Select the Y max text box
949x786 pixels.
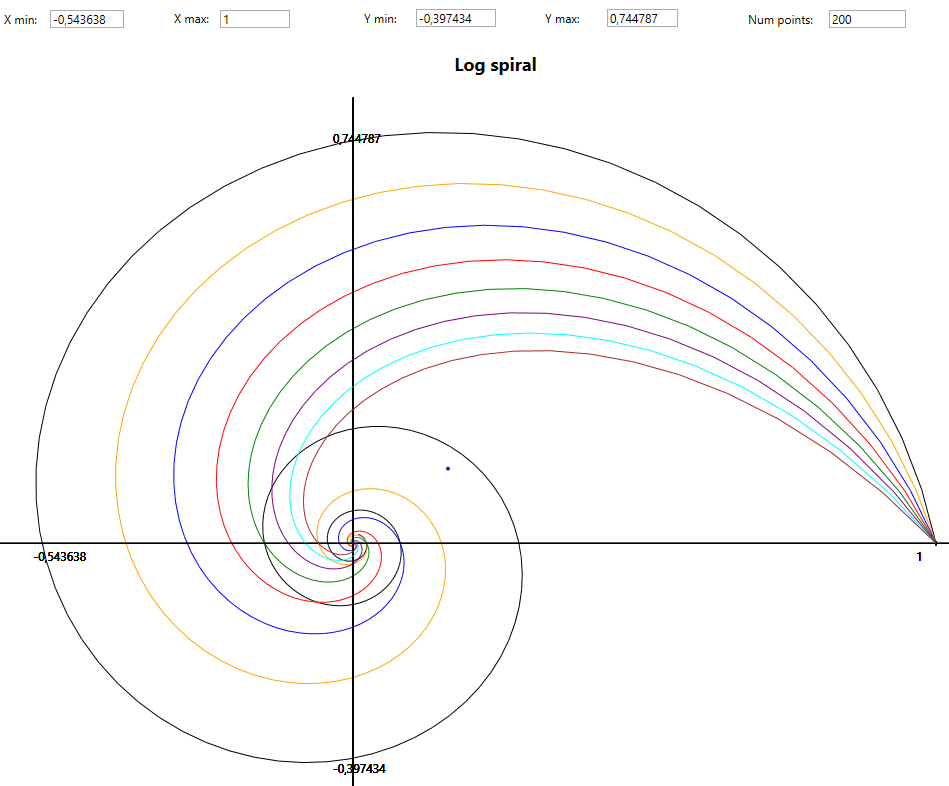tap(642, 18)
